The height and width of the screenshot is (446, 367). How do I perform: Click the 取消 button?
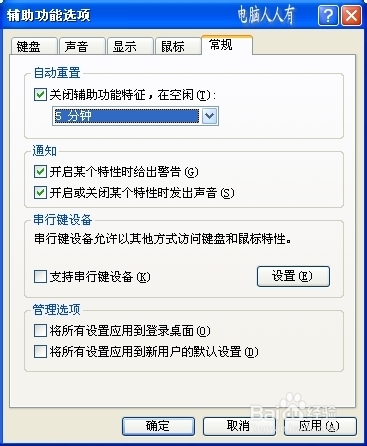click(239, 426)
